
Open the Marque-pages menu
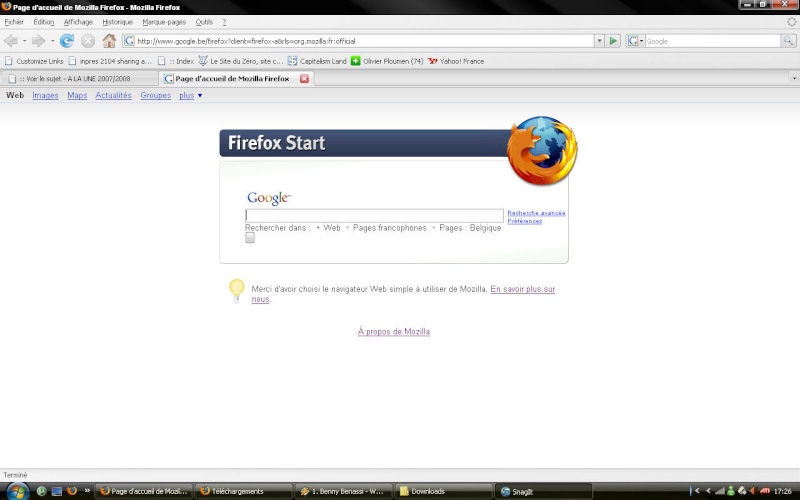[164, 22]
